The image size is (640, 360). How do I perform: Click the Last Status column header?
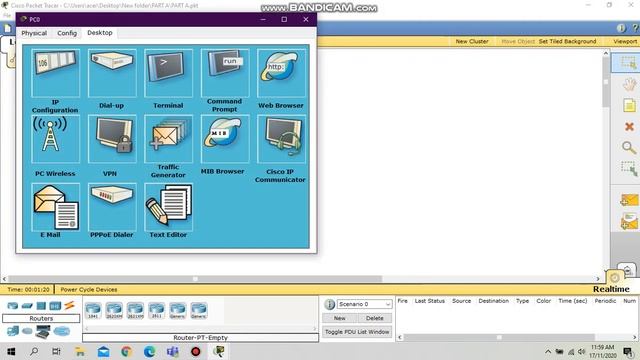429,301
